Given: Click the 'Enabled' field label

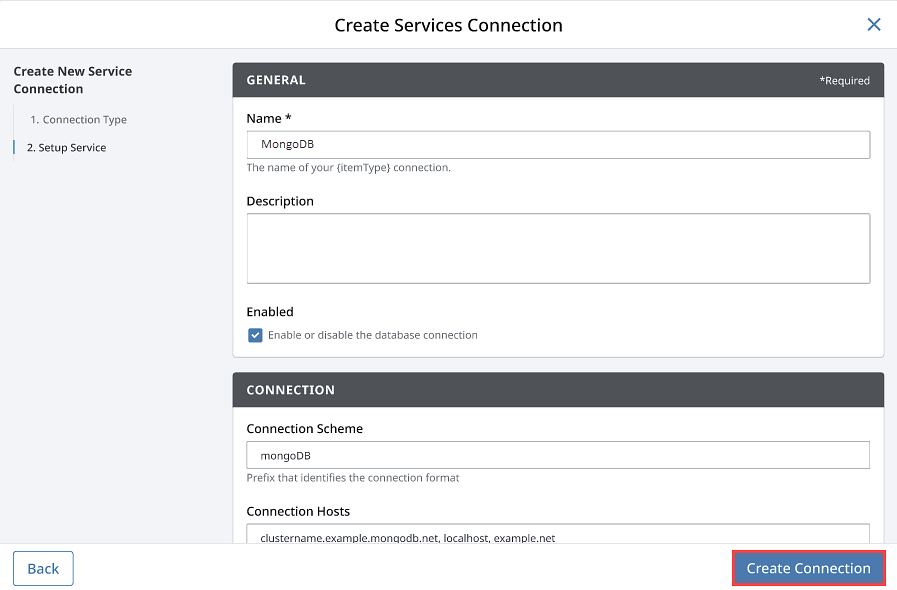Looking at the screenshot, I should [x=270, y=312].
